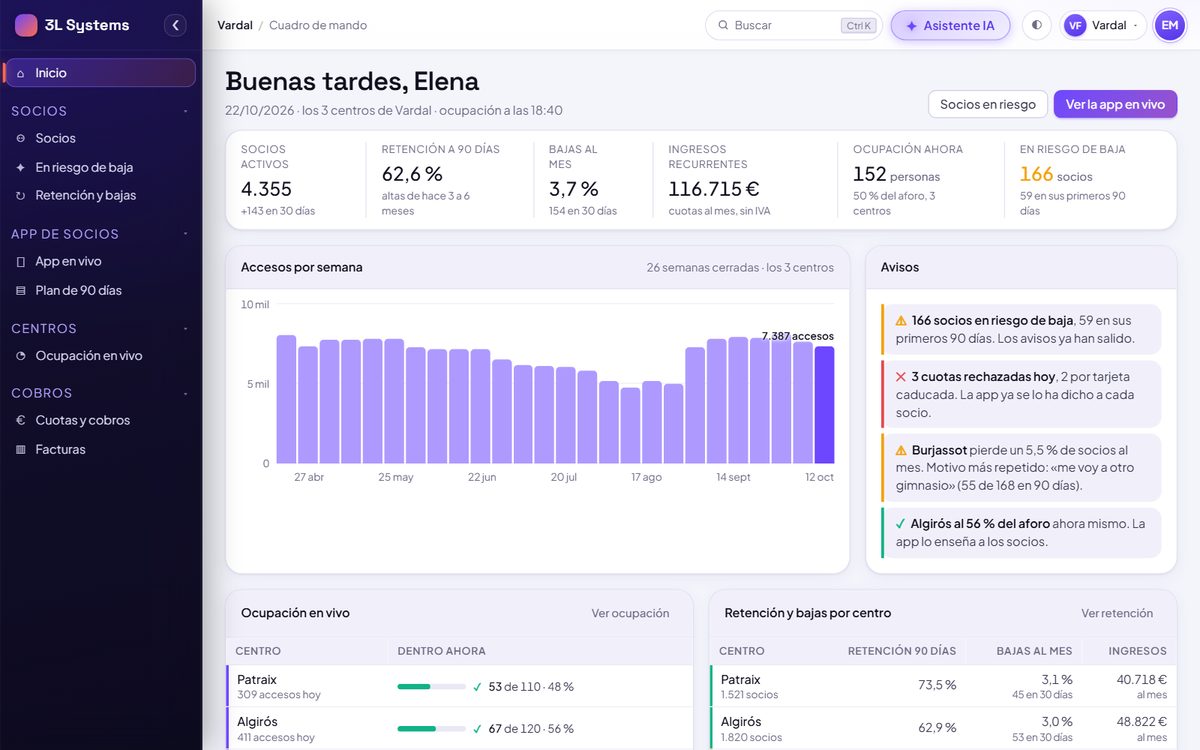Image resolution: width=1200 pixels, height=750 pixels.
Task: Collapse the sidebar with the chevron button
Action: pyautogui.click(x=176, y=25)
